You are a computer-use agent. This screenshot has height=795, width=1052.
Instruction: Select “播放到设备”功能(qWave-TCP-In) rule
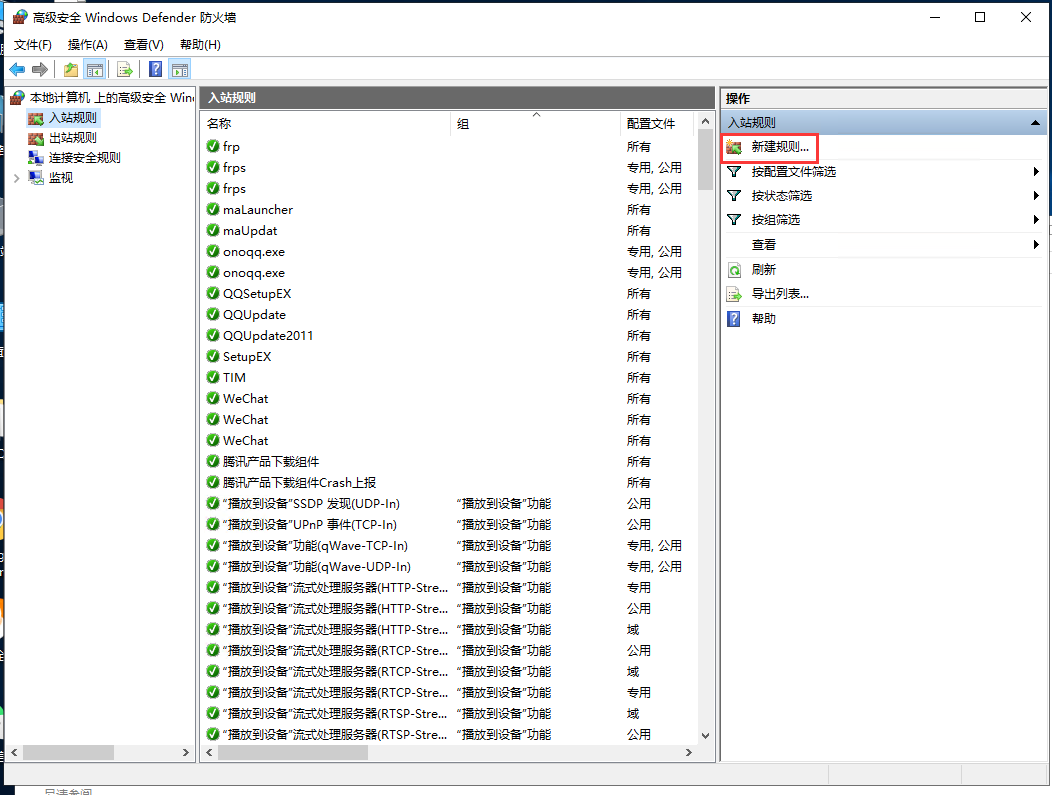tap(448, 545)
